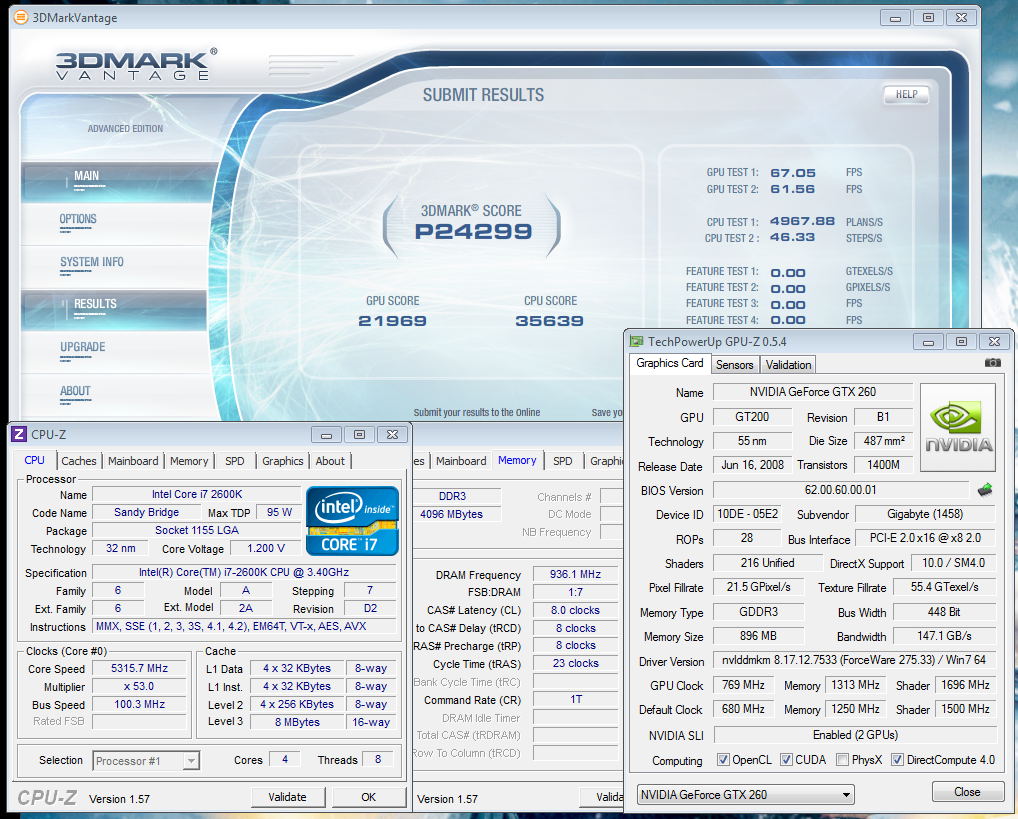Click the GPU score value 21969
Screen dimensions: 1018x819
392,321
